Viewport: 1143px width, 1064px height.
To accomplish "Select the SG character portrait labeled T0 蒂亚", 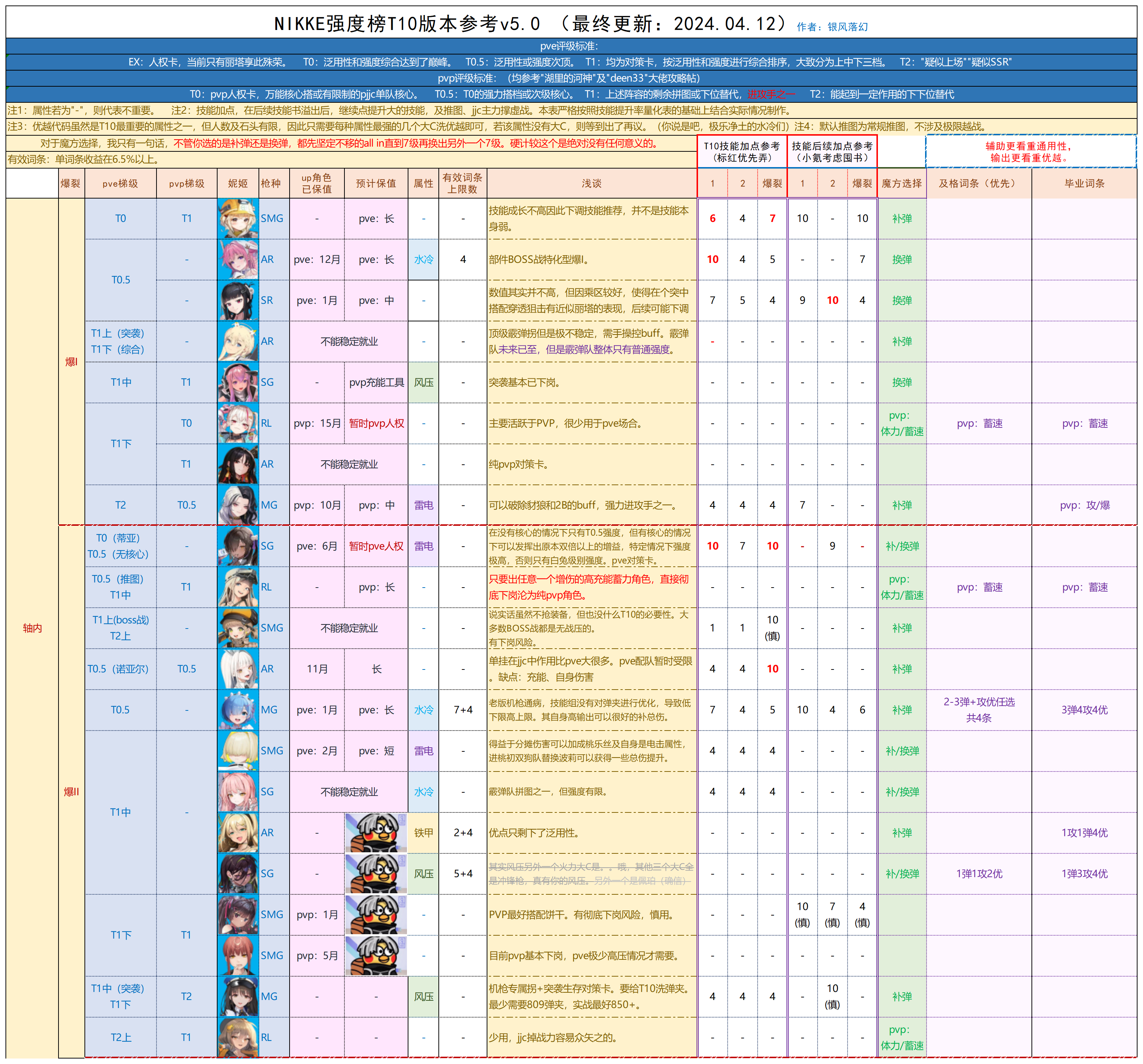I will (239, 546).
